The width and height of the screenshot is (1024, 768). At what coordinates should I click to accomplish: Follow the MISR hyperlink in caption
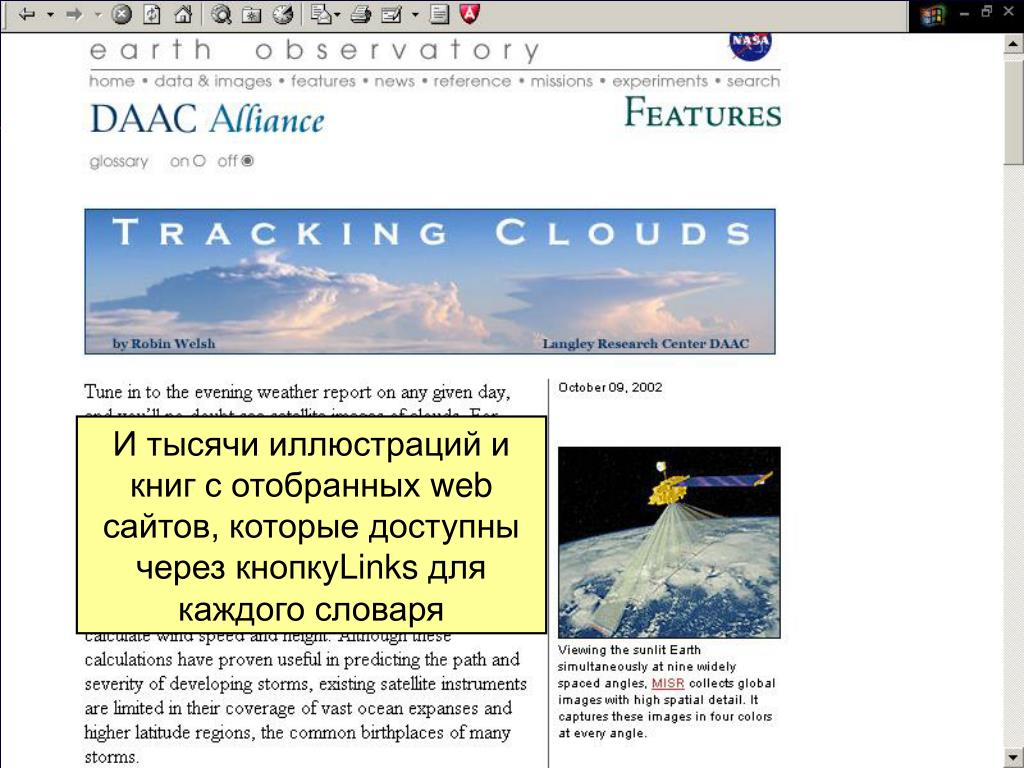tap(667, 683)
